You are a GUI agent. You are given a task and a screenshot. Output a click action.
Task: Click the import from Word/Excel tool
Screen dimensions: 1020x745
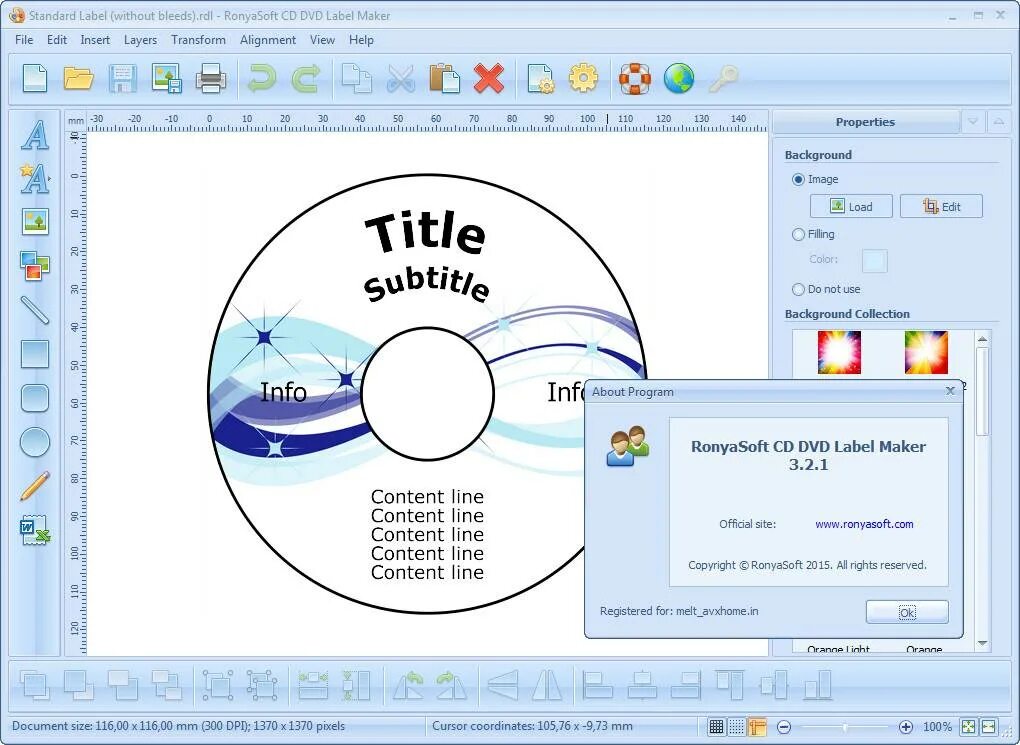pos(35,530)
